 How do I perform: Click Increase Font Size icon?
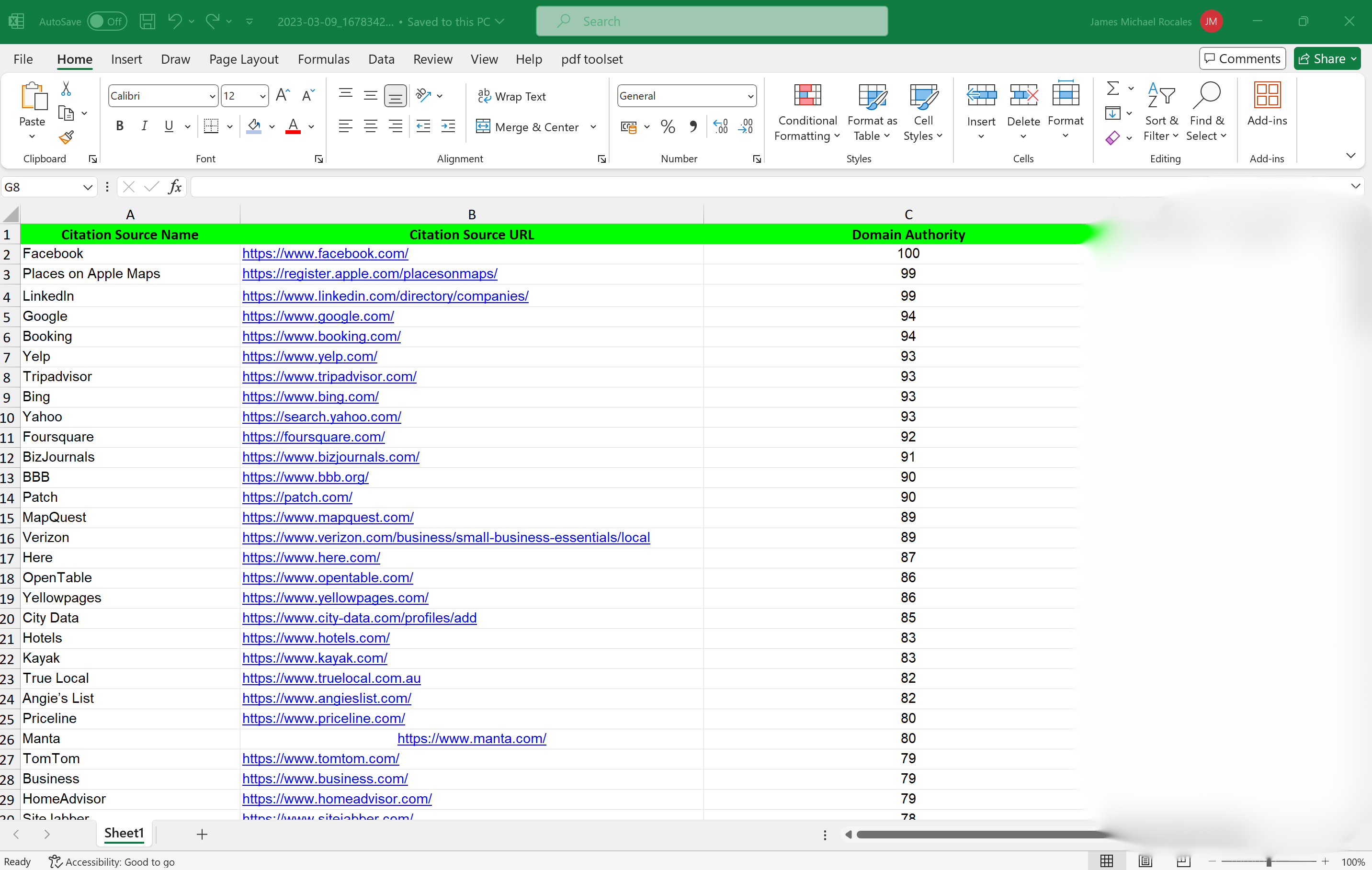[283, 96]
